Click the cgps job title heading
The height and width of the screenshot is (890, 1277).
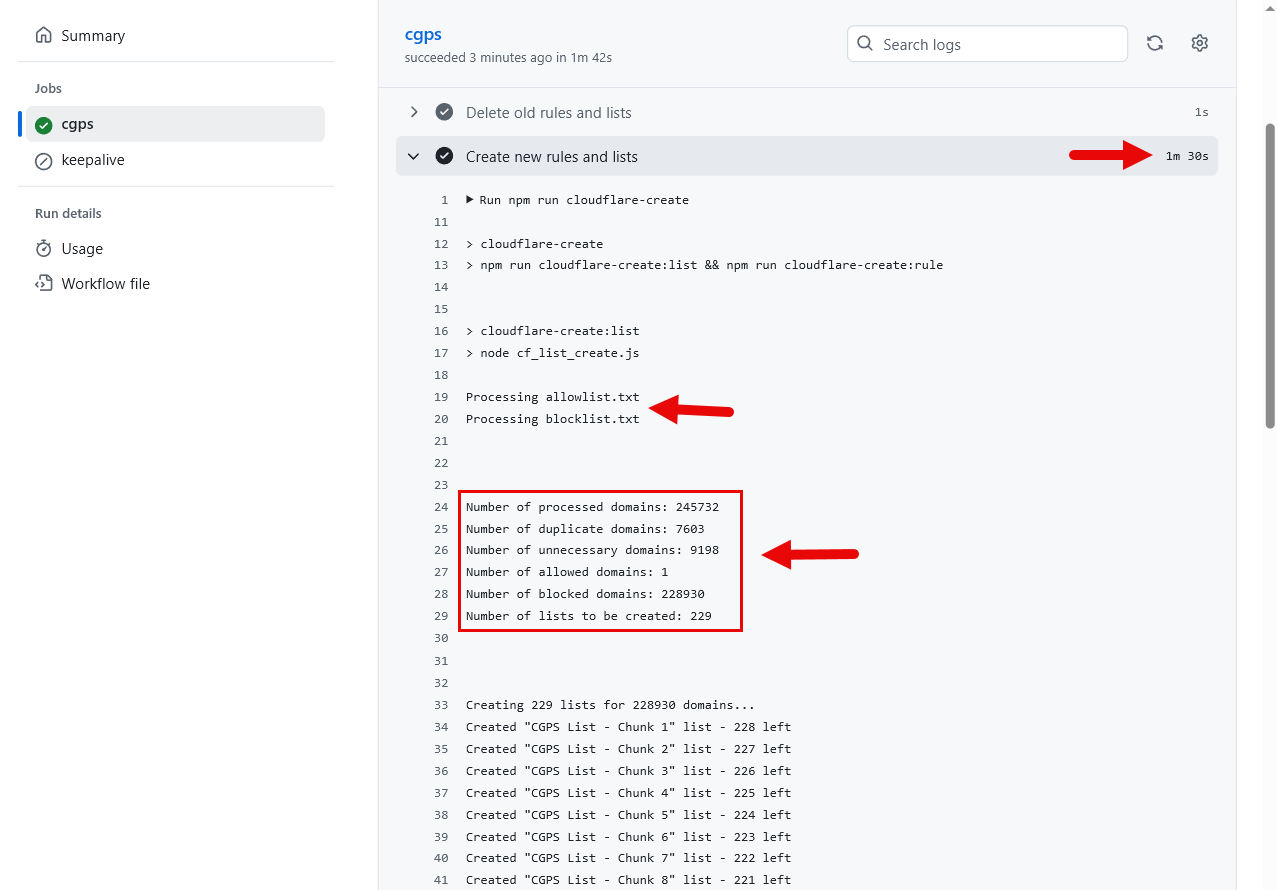click(423, 34)
